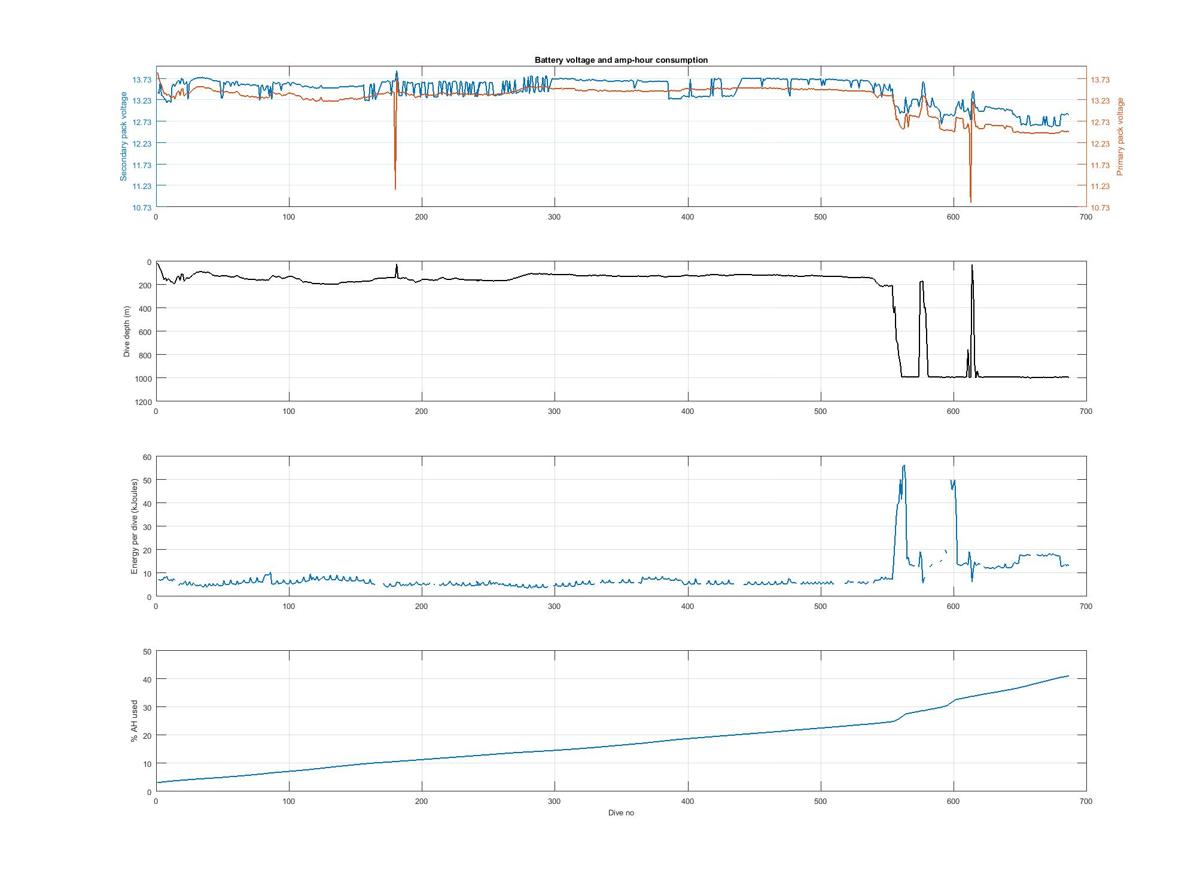Click bottom of orange voltage spike near dive 180
Image resolution: width=1200 pixels, height=889 pixels.
tap(395, 188)
